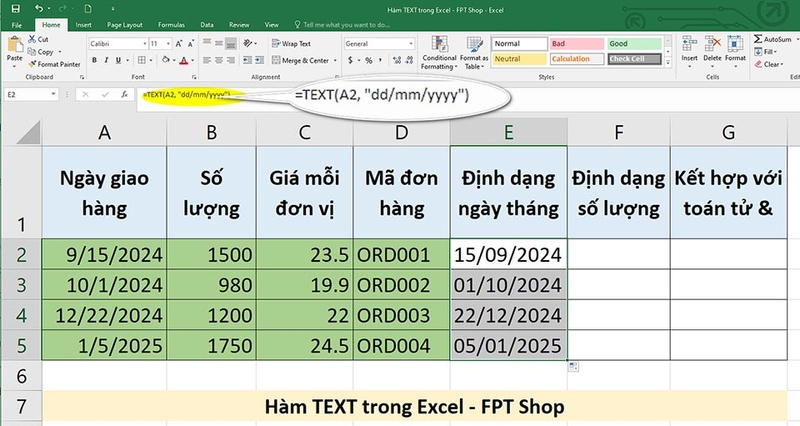Click the AutoSum sigma button
The image size is (800, 426).
[772, 39]
